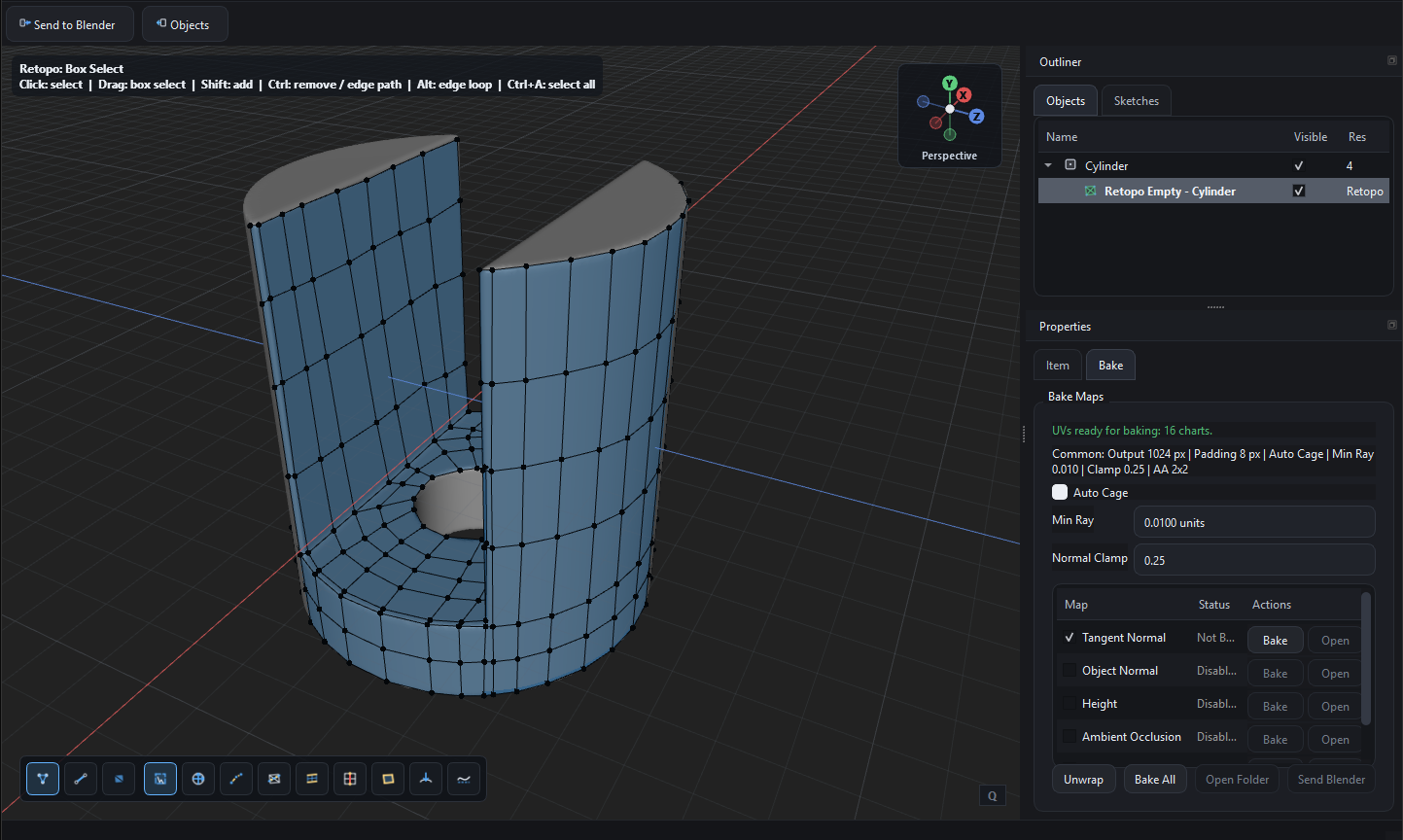1403x840 pixels.
Task: Click the 'Not B...' status of Tangent Normal
Action: (1215, 638)
